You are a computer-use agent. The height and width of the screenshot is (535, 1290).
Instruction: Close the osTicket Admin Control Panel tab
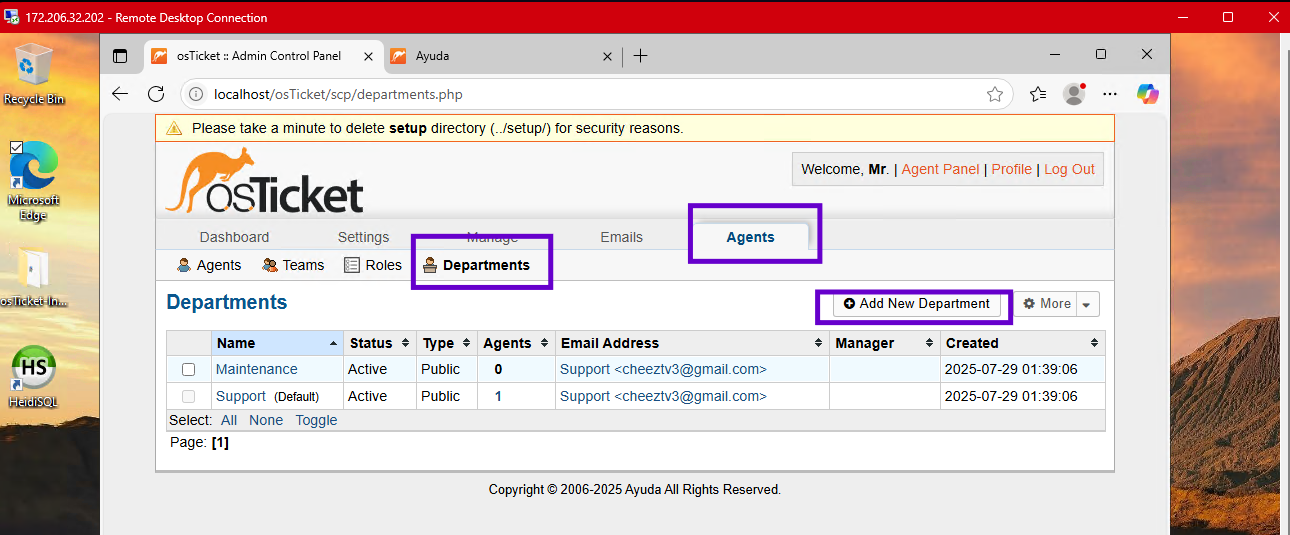click(x=367, y=56)
